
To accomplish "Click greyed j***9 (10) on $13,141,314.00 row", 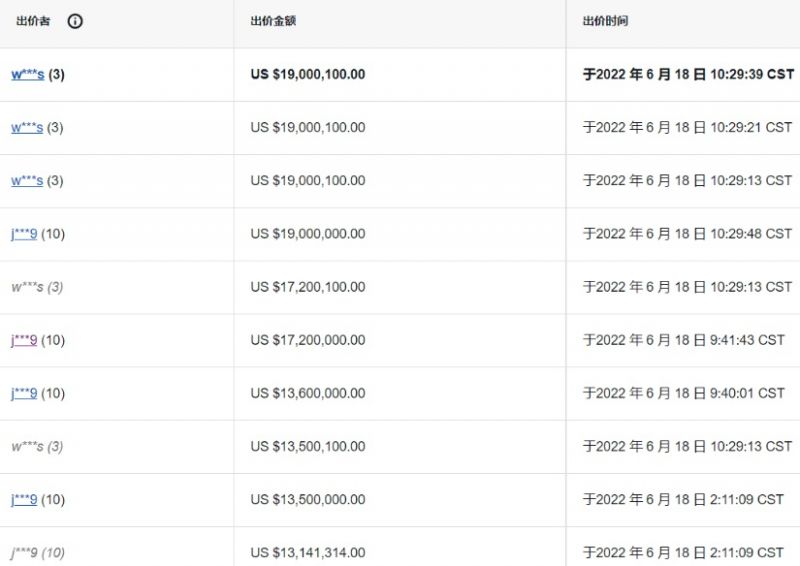I will [38, 553].
